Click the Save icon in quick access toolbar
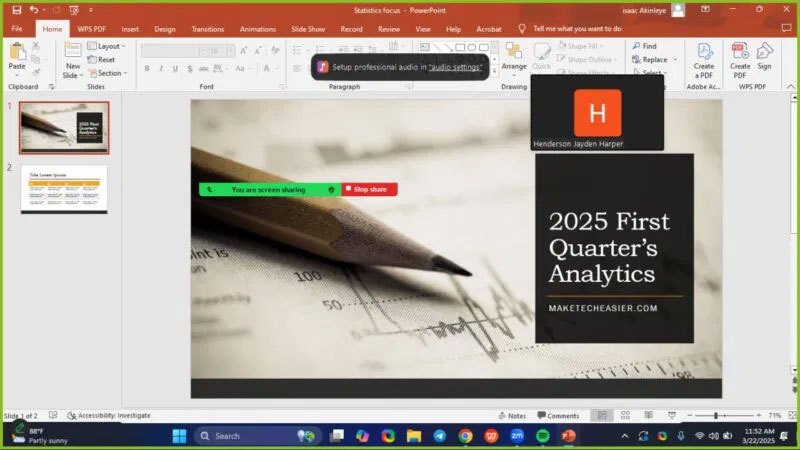Image resolution: width=800 pixels, height=450 pixels. click(x=16, y=10)
